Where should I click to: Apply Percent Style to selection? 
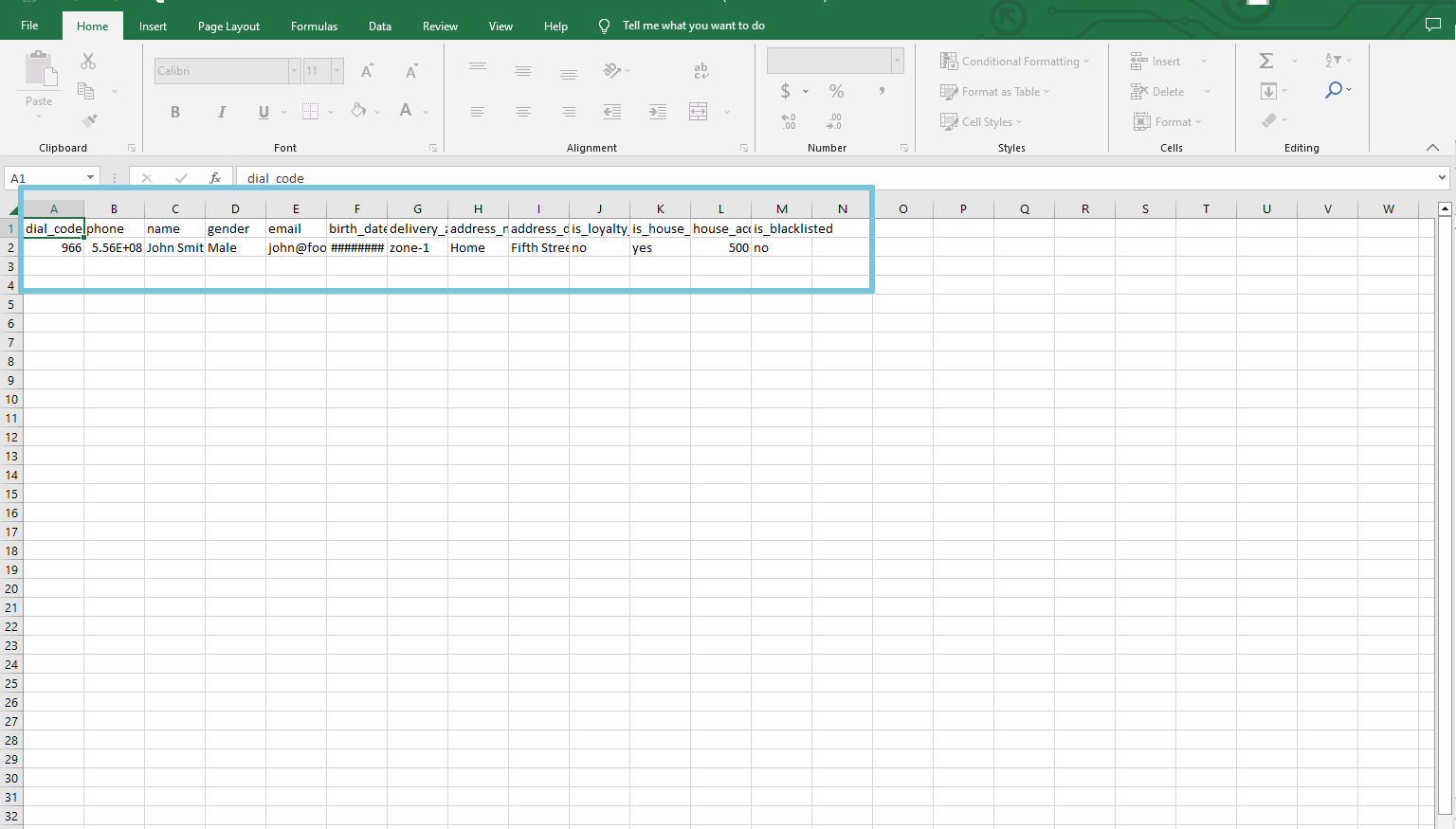[x=835, y=91]
